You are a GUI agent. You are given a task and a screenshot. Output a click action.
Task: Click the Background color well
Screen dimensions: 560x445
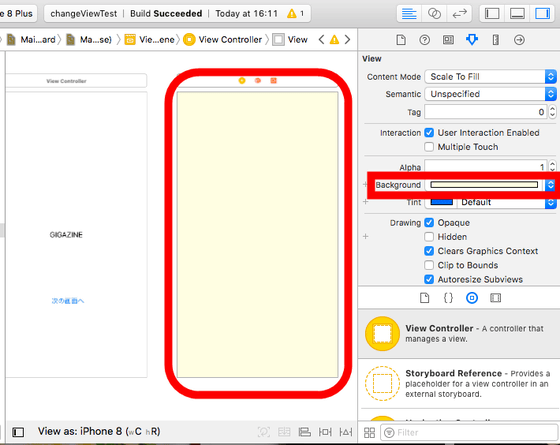[484, 185]
